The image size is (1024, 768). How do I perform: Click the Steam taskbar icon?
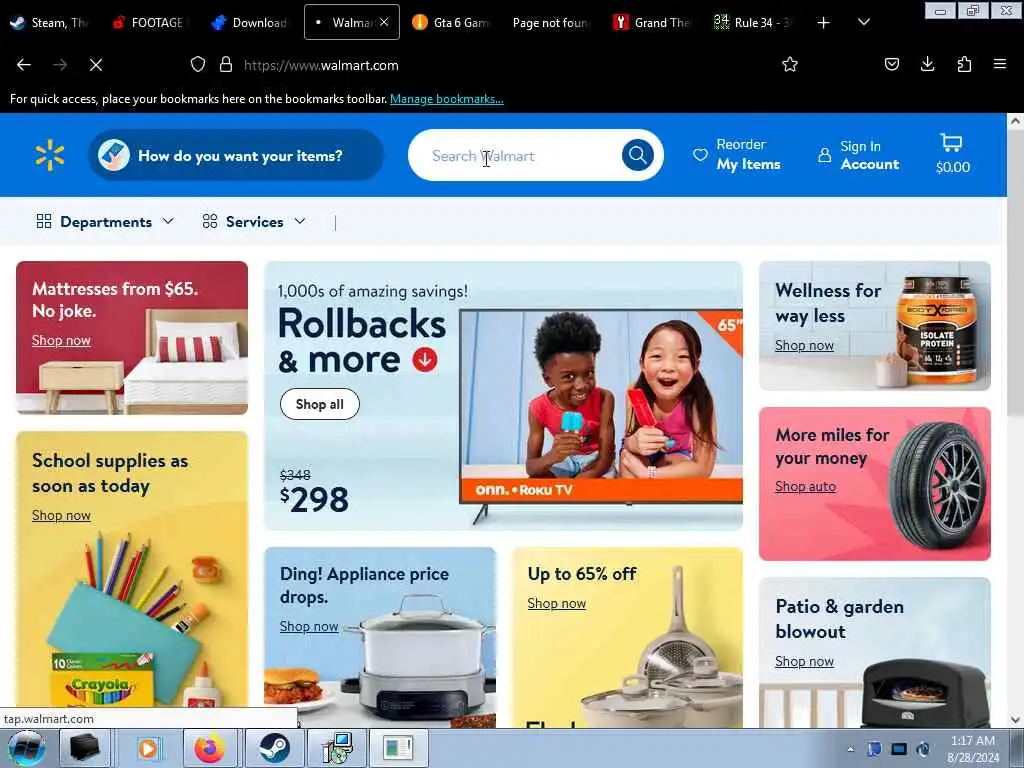tap(274, 748)
